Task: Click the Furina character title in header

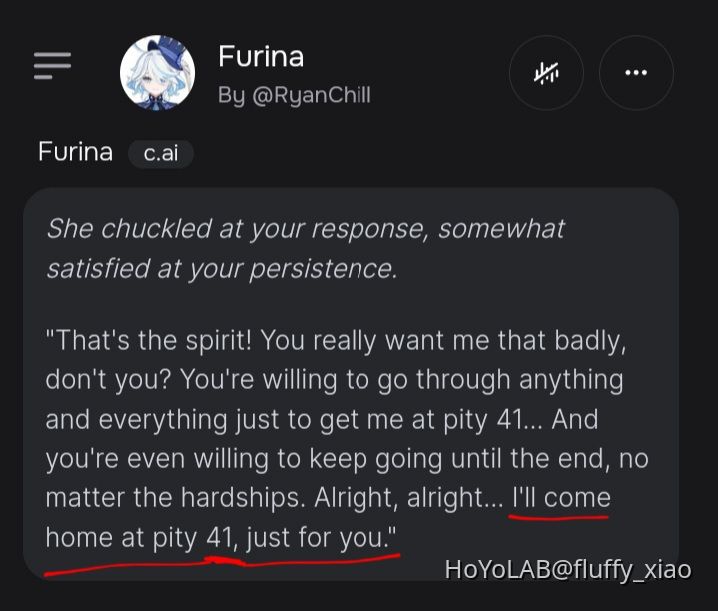Action: tap(261, 56)
